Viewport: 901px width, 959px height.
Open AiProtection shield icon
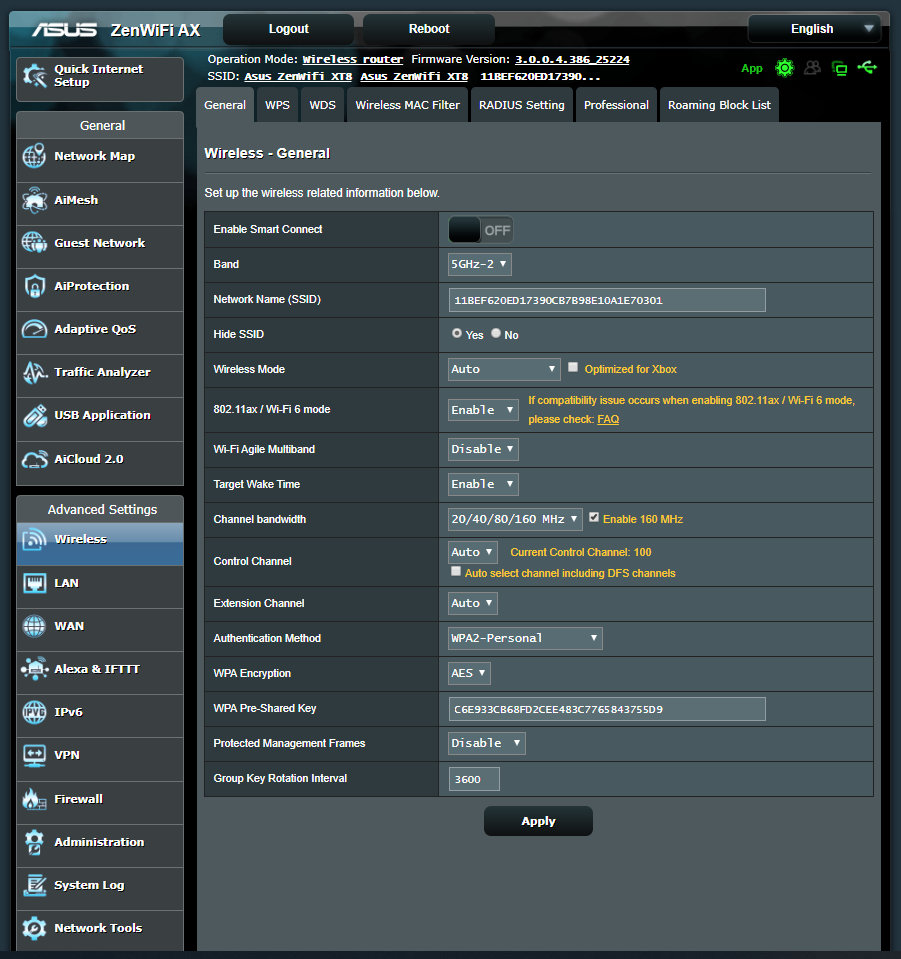click(x=34, y=286)
